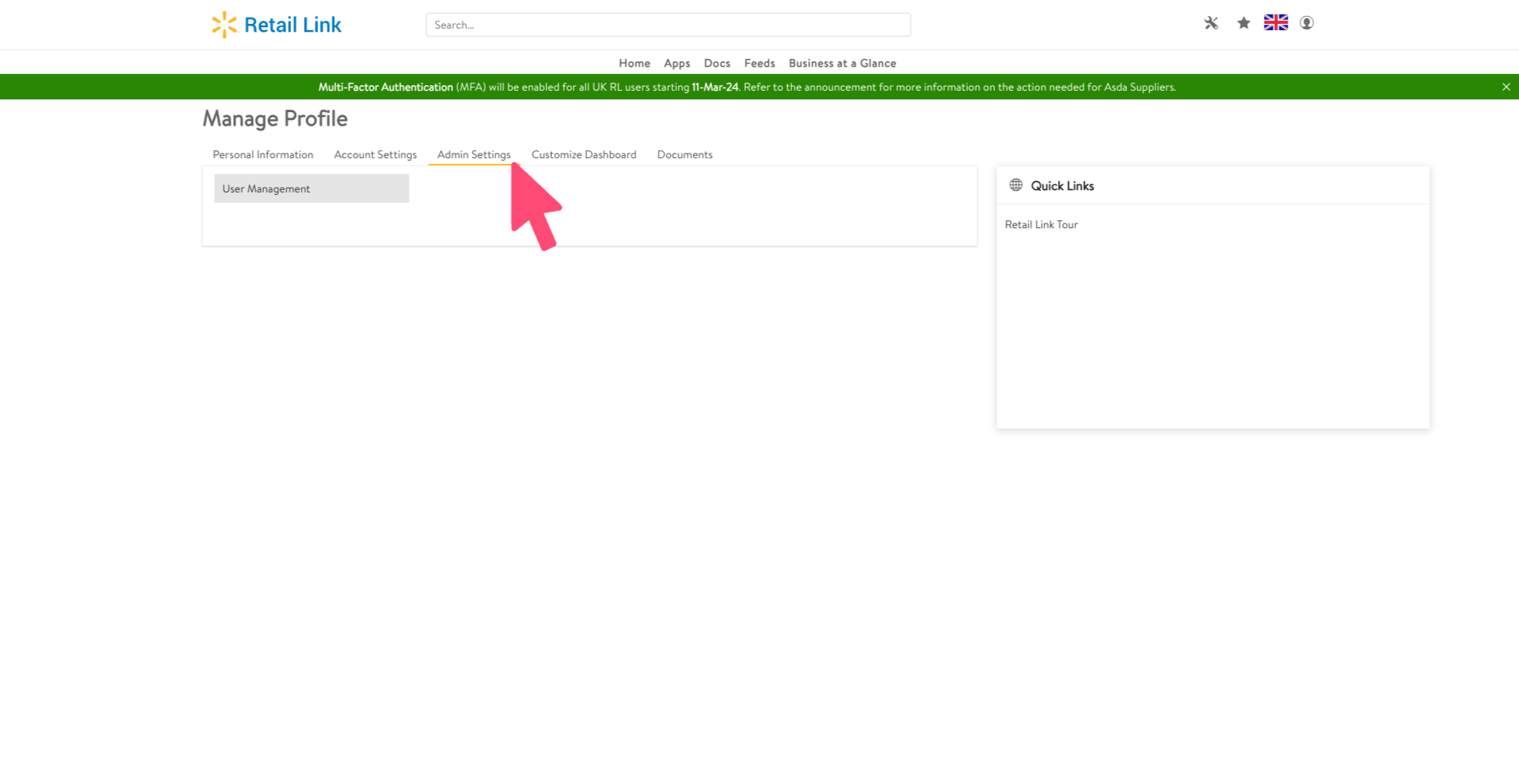Click the Quick Links heading
The height and width of the screenshot is (784, 1519).
(x=1063, y=185)
